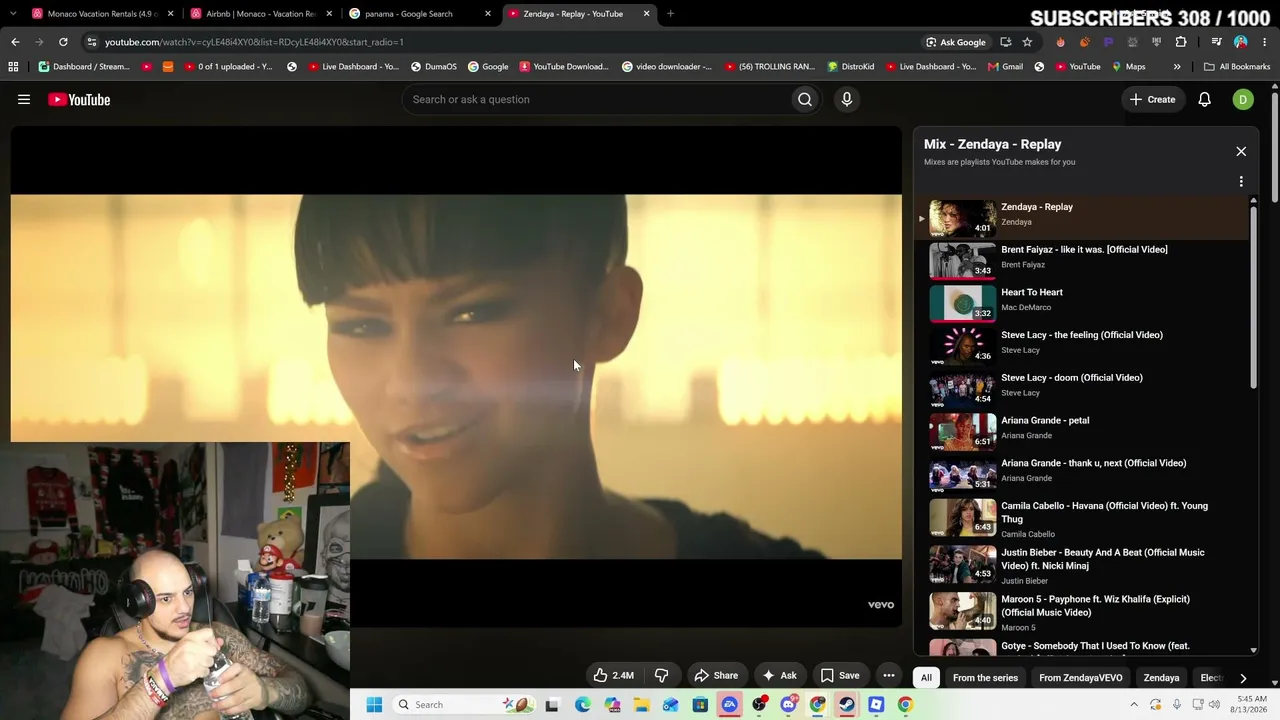Bookmark this page with the star icon

[1027, 42]
